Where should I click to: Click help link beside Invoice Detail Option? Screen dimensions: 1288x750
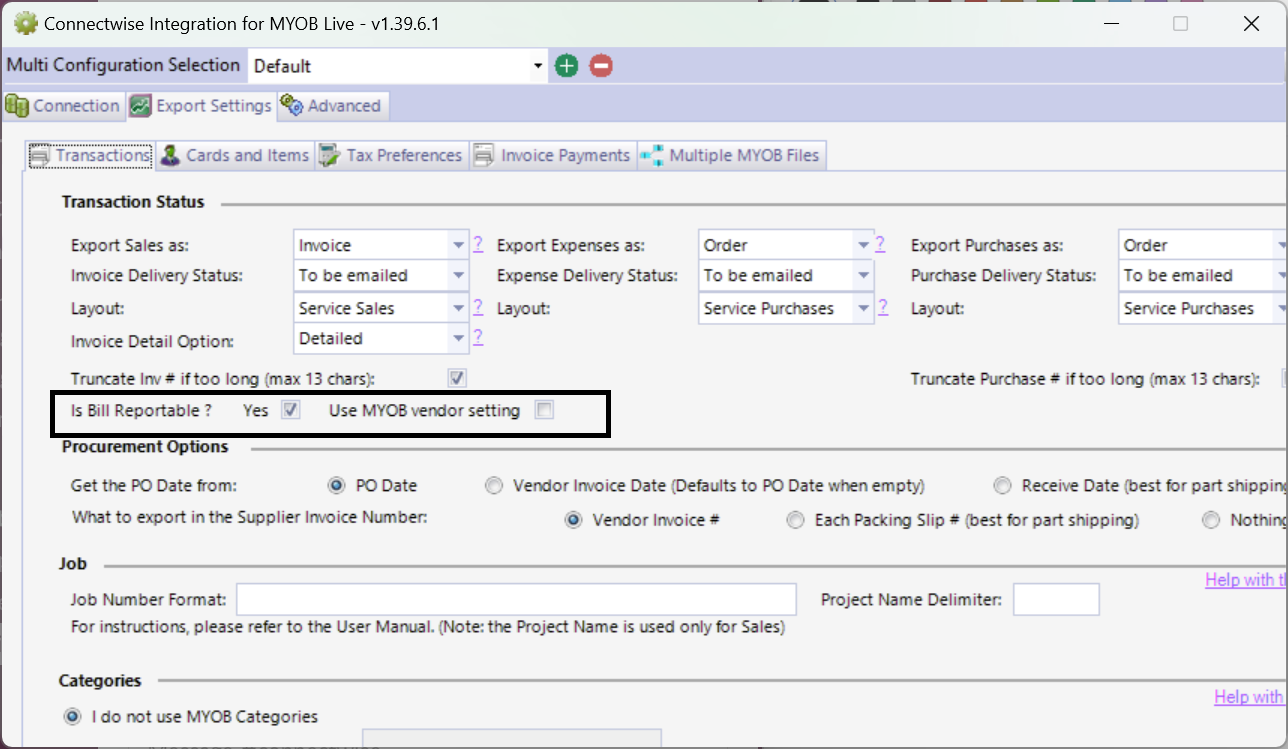478,337
